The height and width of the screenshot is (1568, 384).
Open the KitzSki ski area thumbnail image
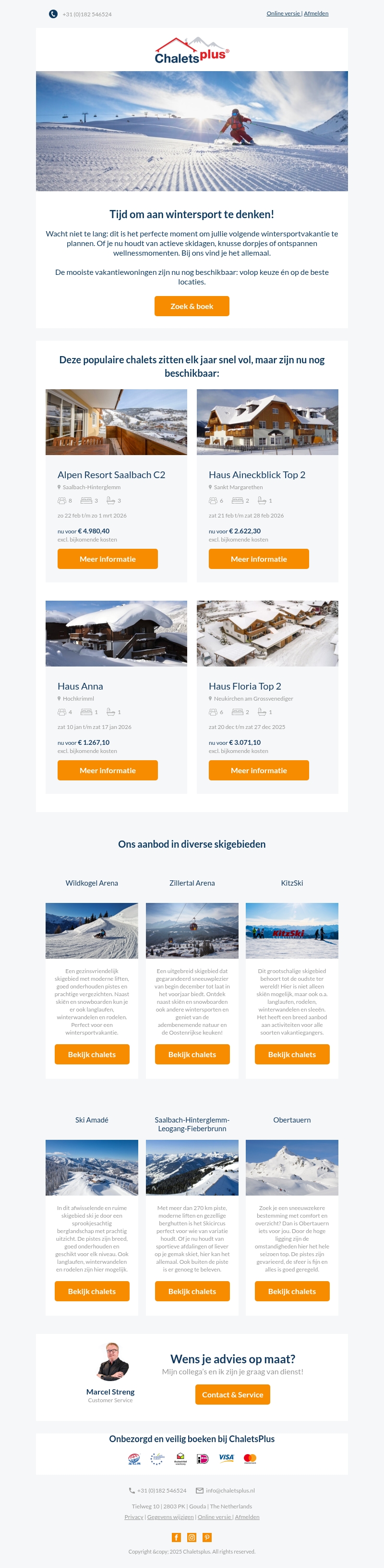click(x=292, y=931)
